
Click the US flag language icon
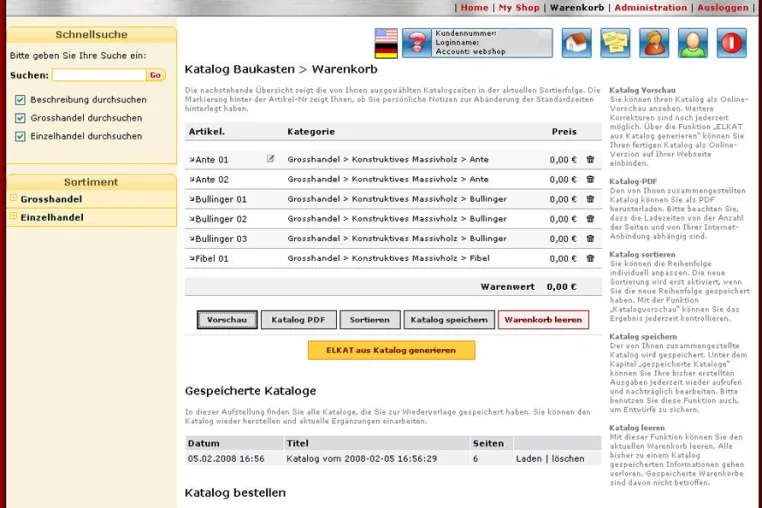pos(386,35)
